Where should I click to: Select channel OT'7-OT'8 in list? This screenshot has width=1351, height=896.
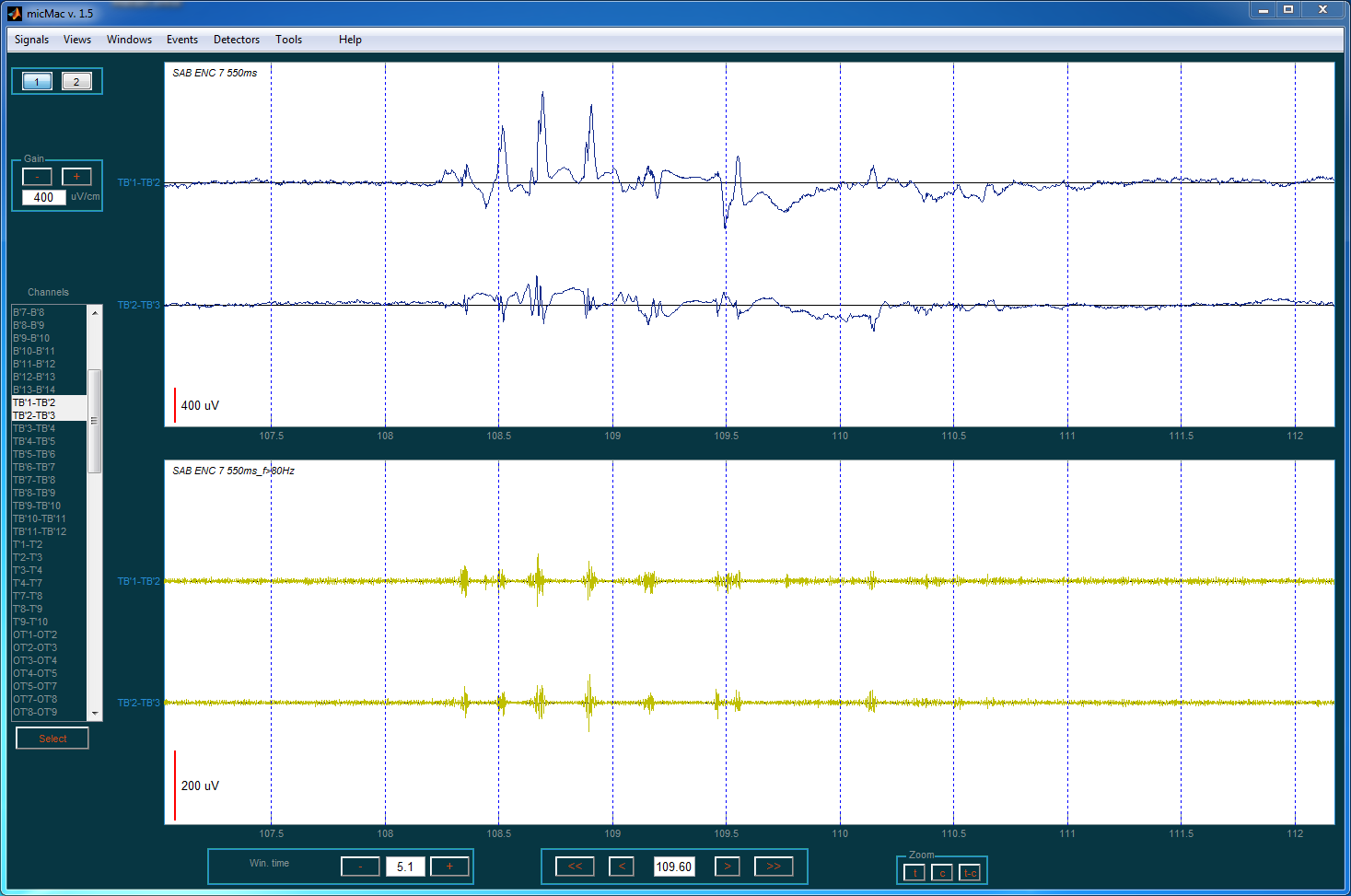[x=49, y=699]
